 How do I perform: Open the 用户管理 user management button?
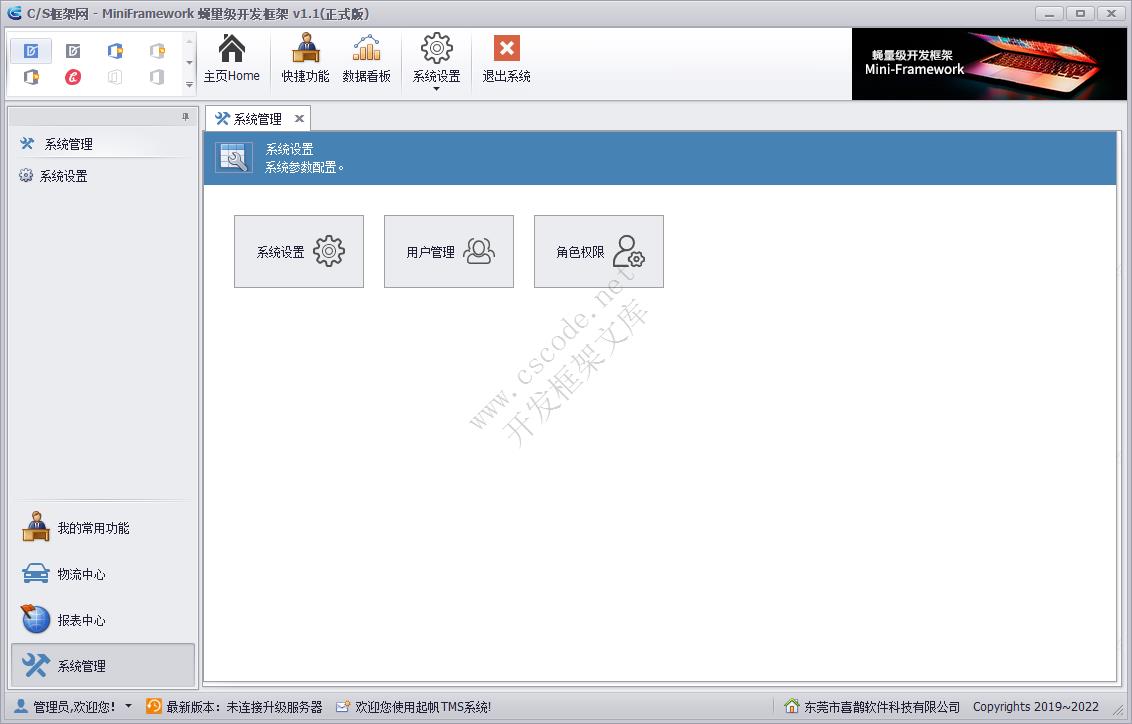click(448, 251)
